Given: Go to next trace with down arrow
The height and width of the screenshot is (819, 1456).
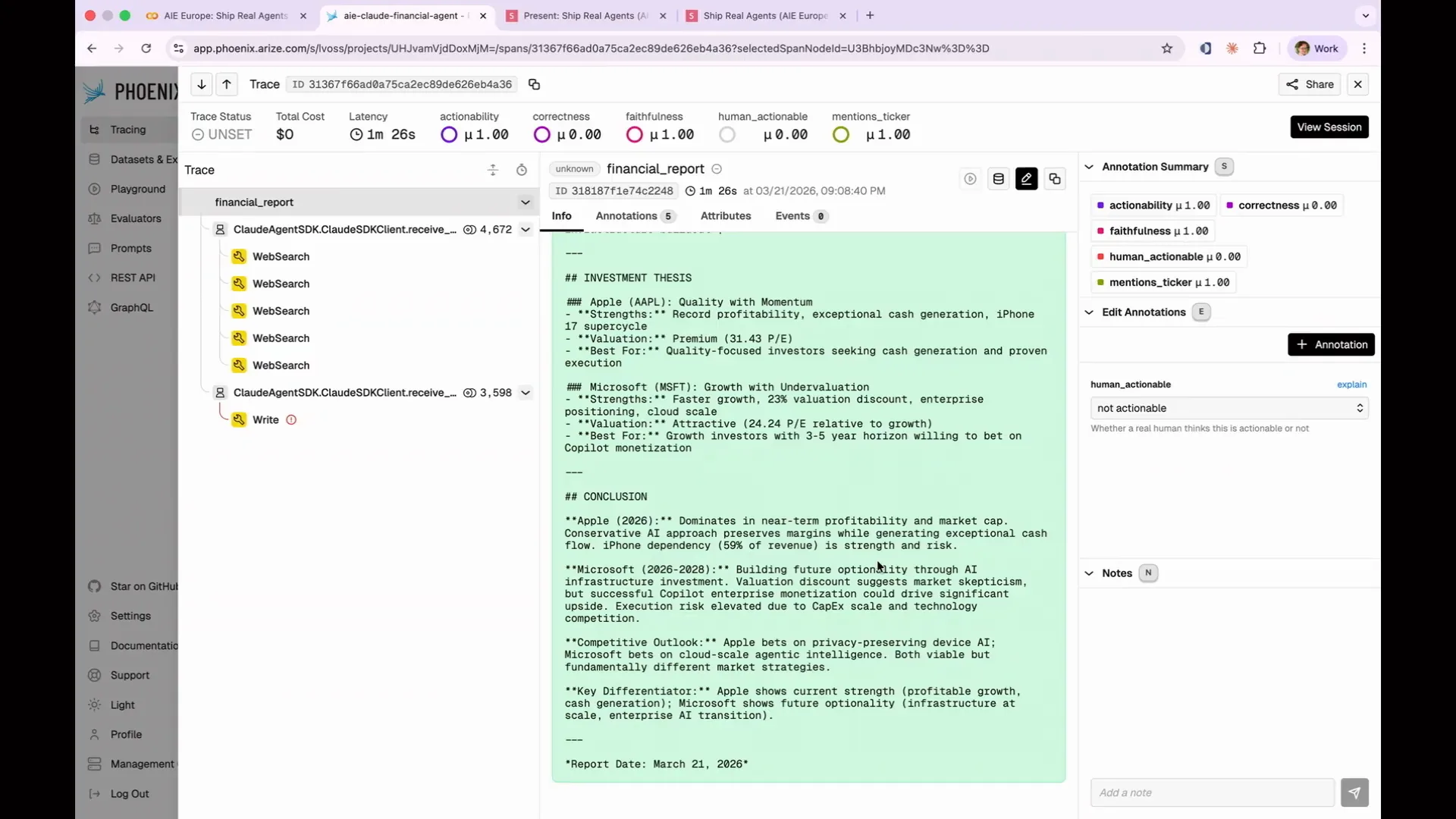Looking at the screenshot, I should pyautogui.click(x=202, y=84).
